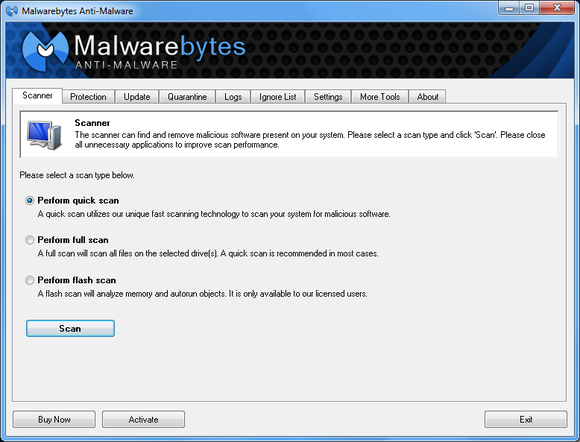The height and width of the screenshot is (442, 580).
Task: Show the Ignore List tab
Action: [277, 97]
